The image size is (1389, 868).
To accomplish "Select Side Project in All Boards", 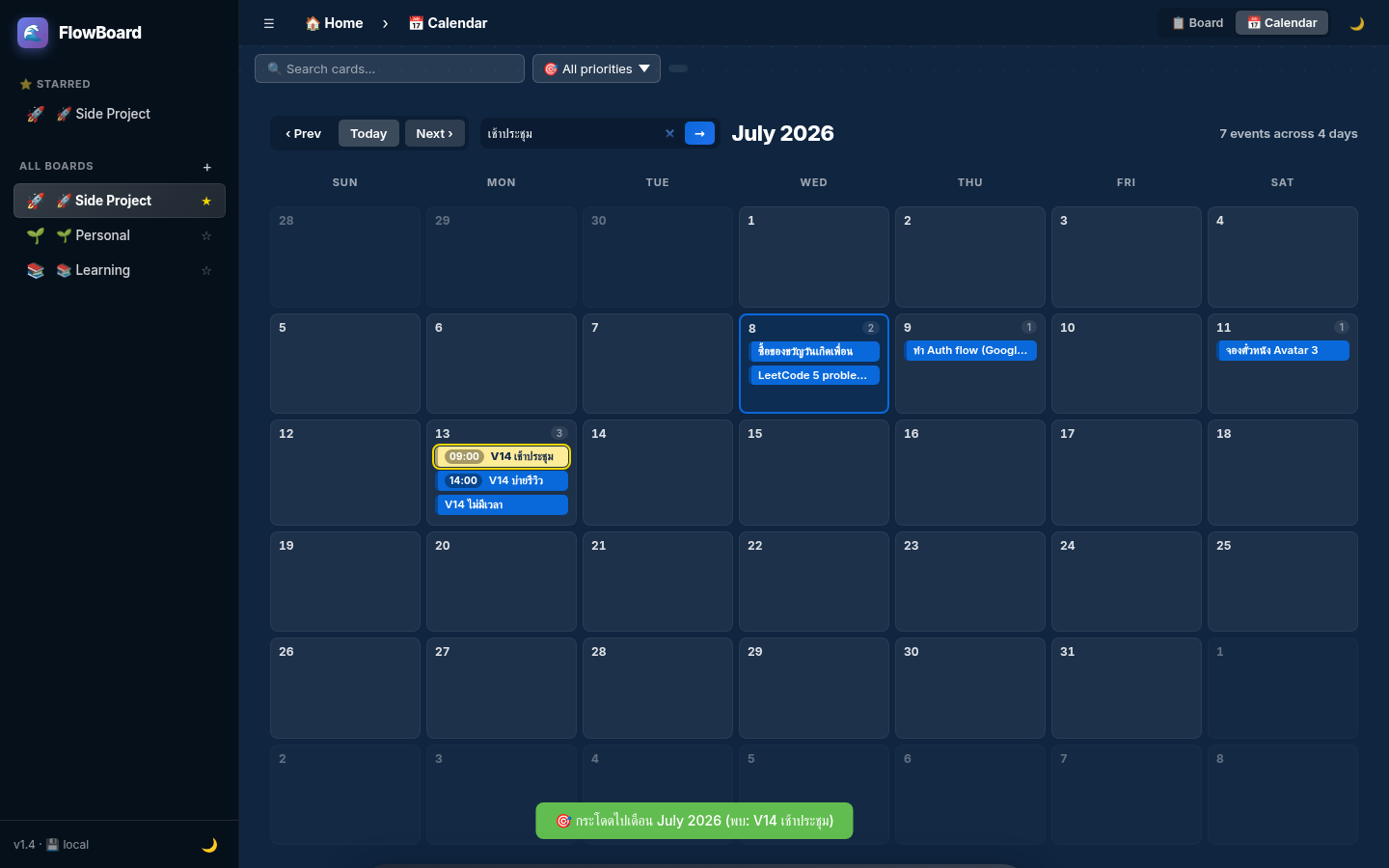I will [120, 201].
